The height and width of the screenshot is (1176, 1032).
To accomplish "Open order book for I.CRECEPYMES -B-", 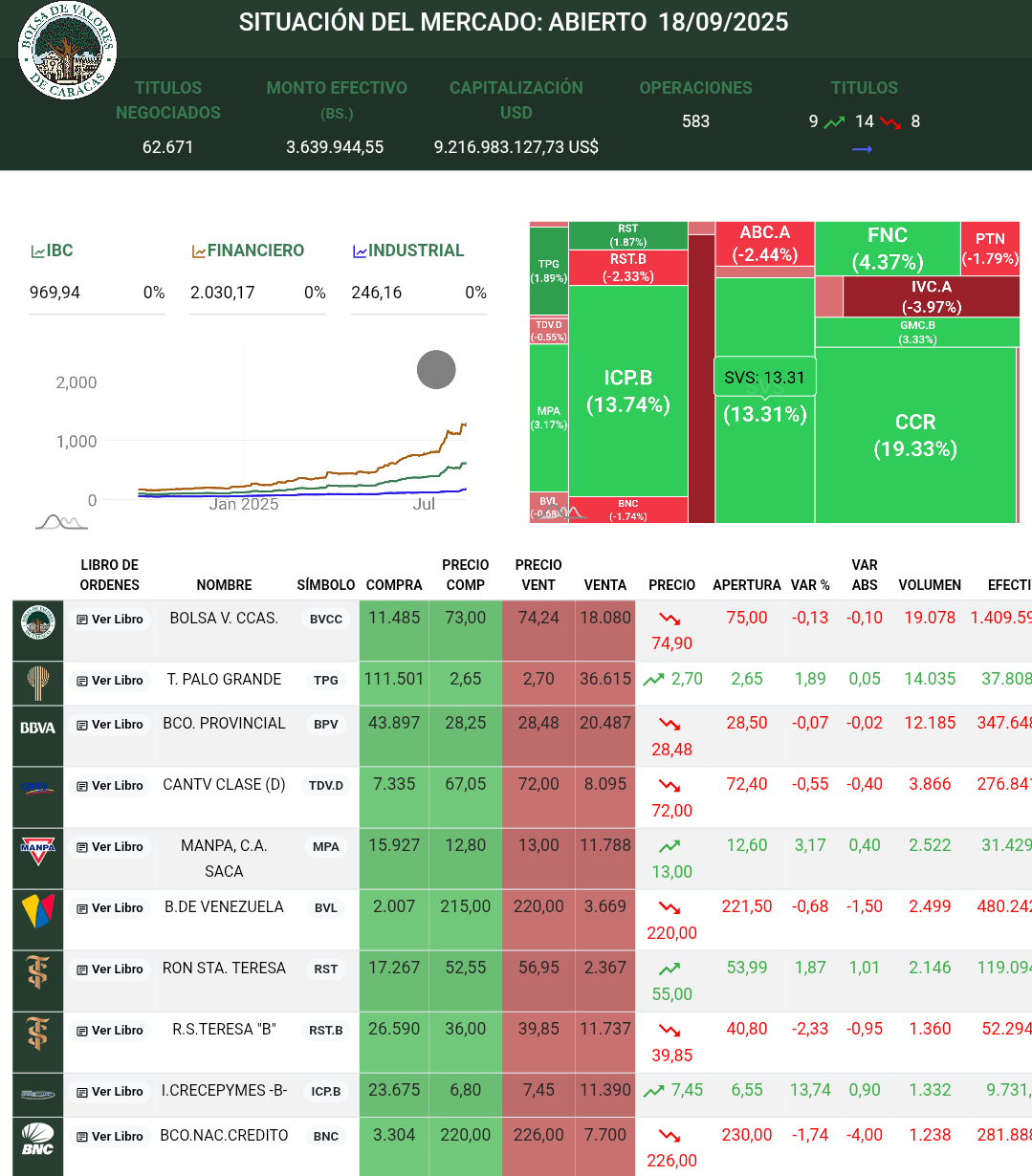I will click(110, 1092).
